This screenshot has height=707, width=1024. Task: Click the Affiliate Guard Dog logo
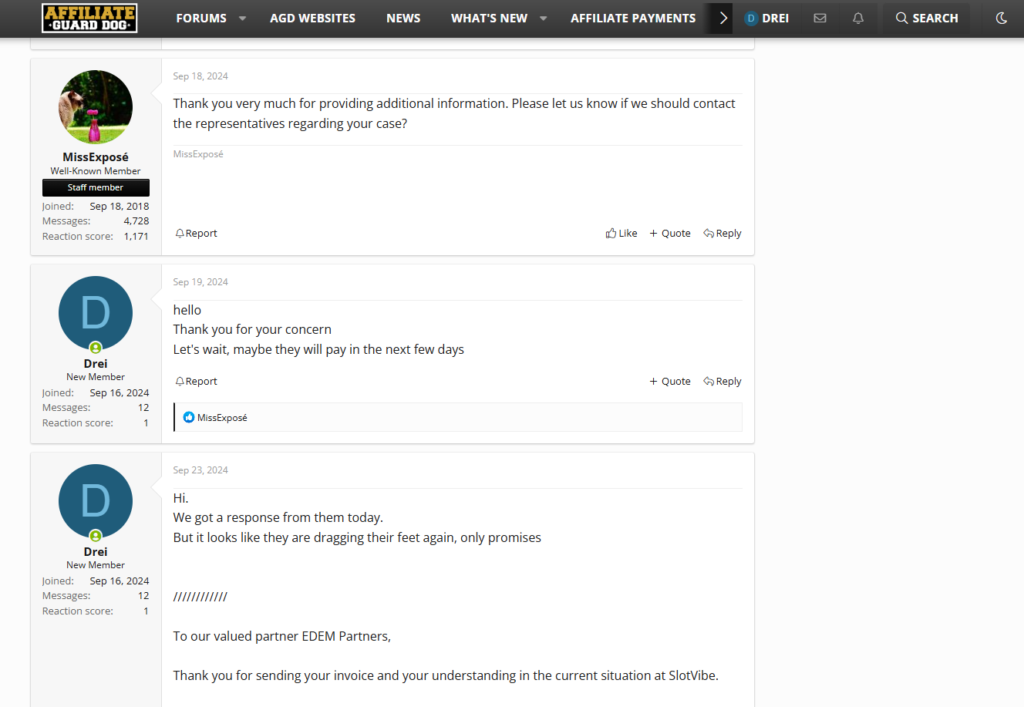click(x=90, y=18)
